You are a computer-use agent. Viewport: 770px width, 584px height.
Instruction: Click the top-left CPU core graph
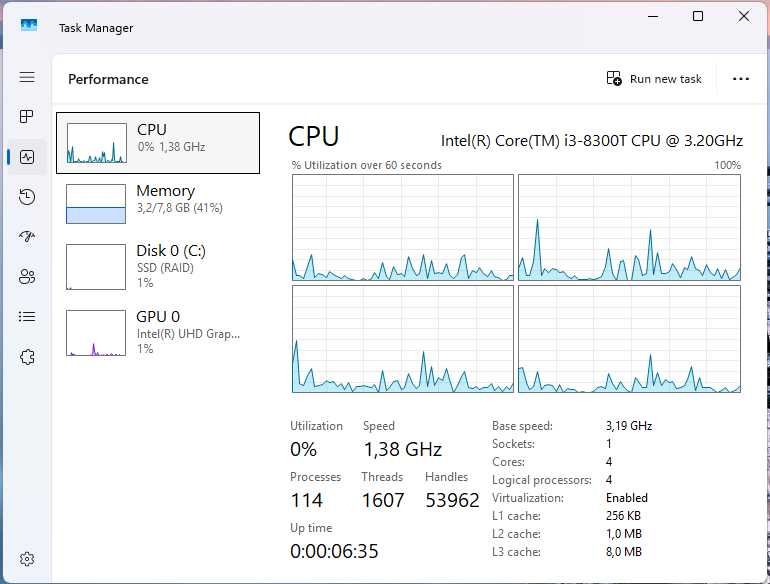(x=402, y=228)
